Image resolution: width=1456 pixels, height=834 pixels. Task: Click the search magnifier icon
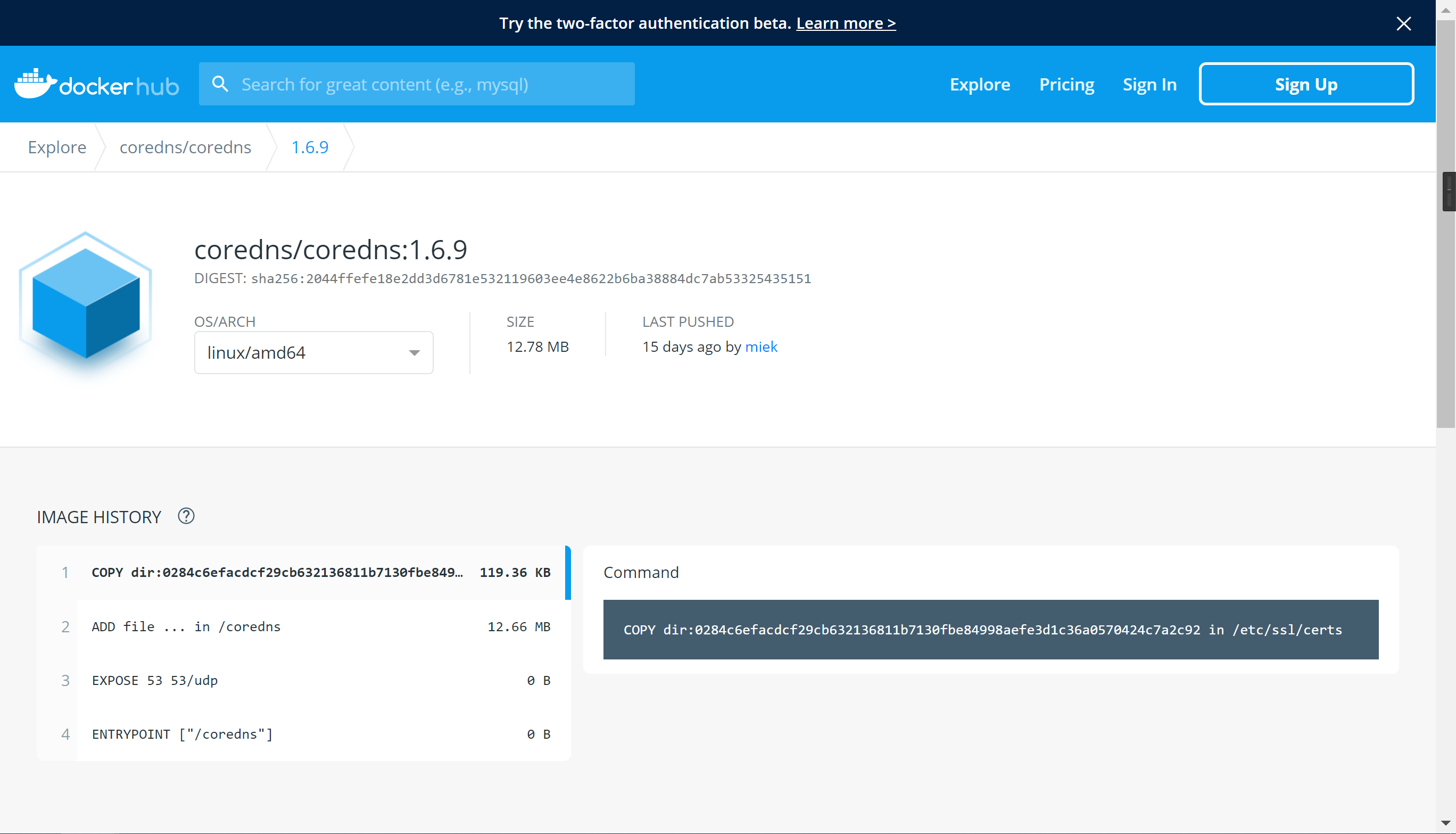coord(220,84)
